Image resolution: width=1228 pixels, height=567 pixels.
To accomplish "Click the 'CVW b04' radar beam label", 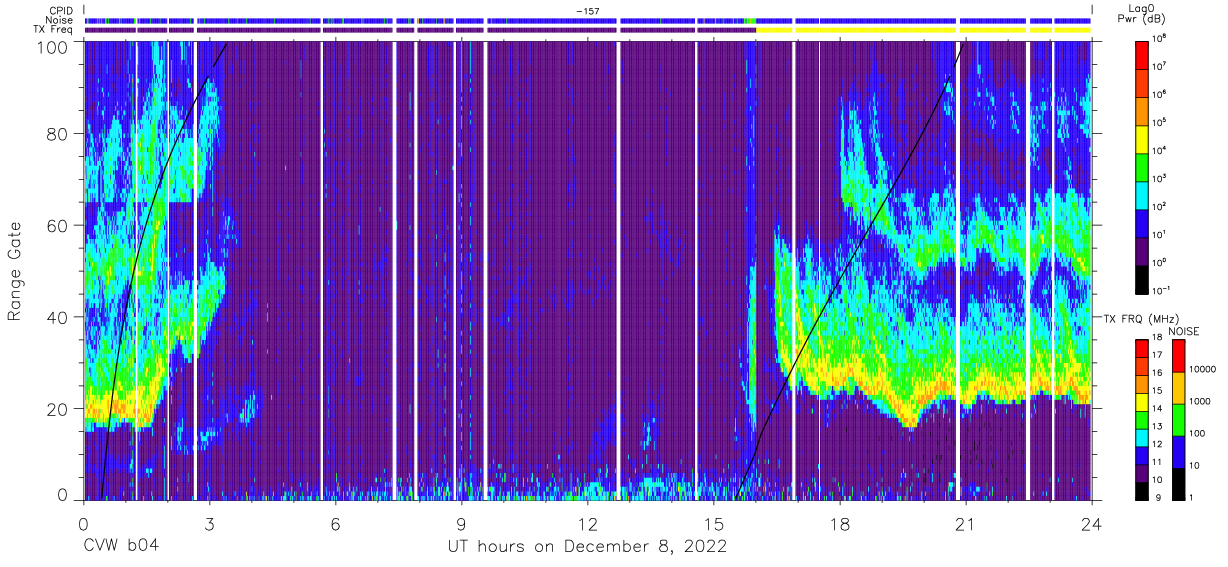I will coord(121,546).
